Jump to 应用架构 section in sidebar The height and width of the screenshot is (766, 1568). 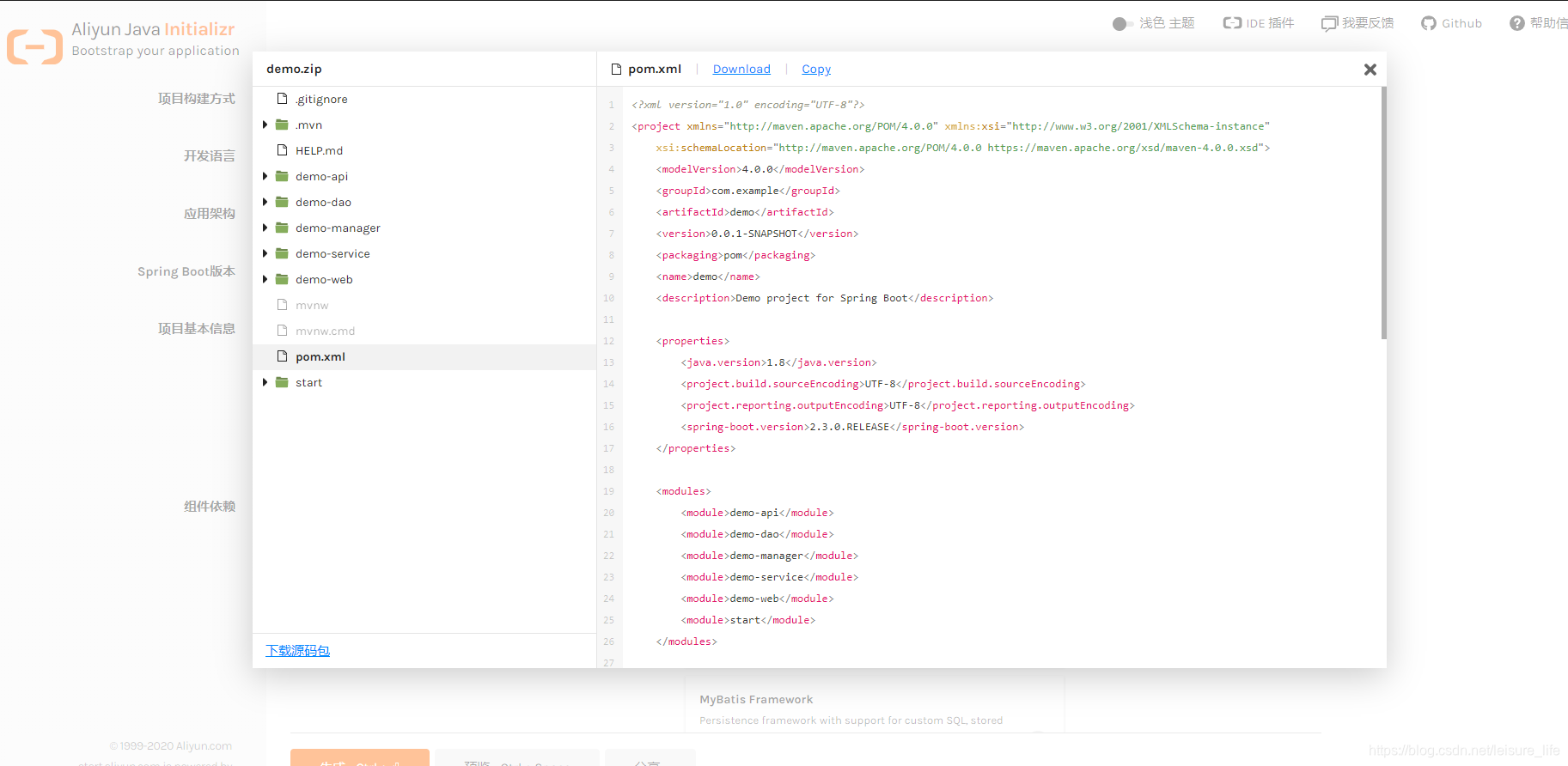(x=209, y=214)
